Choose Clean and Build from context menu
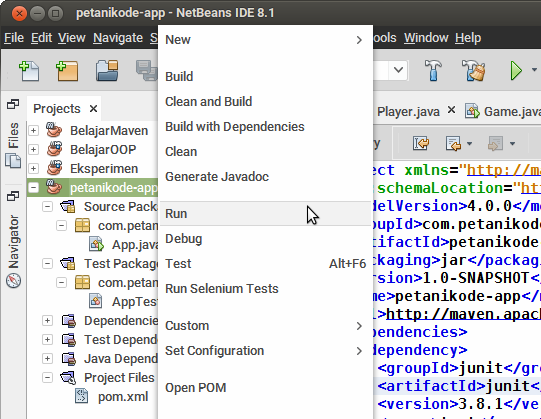 tap(265, 101)
